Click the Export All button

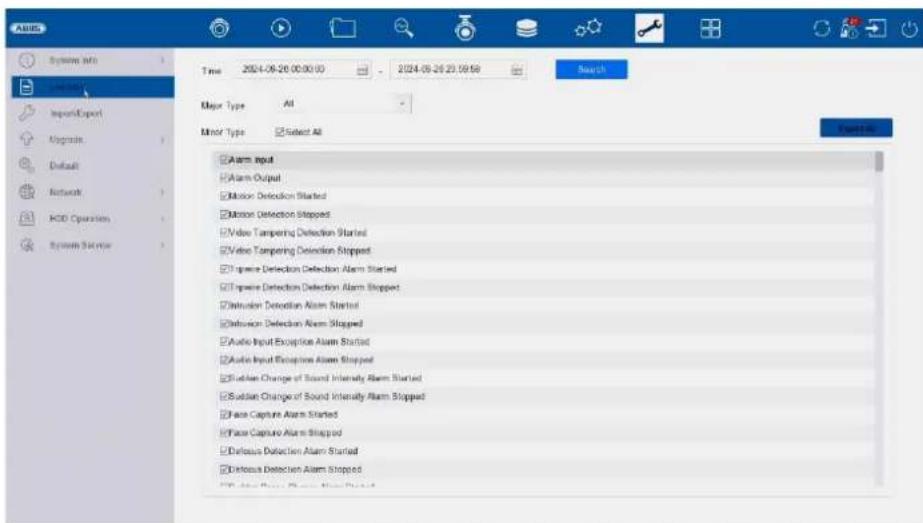click(x=856, y=128)
